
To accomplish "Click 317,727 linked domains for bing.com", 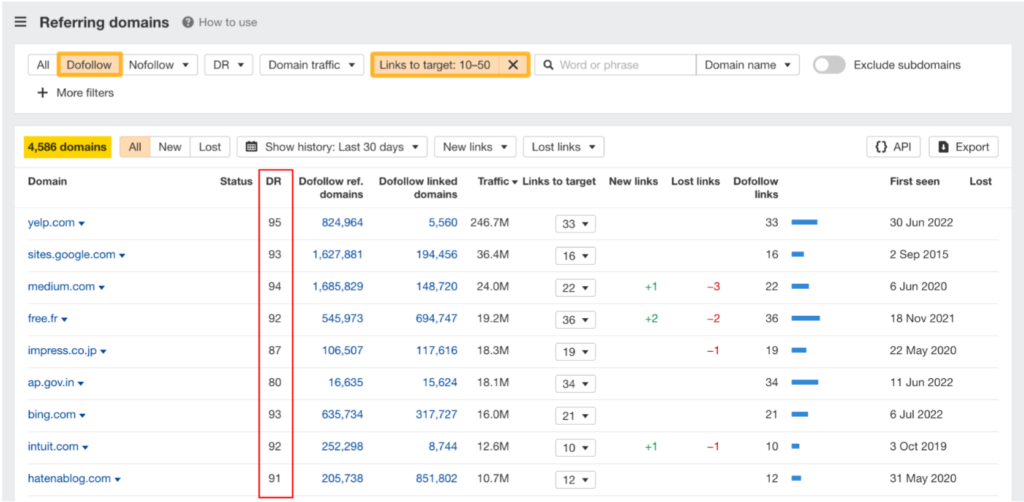I will pyautogui.click(x=437, y=415).
